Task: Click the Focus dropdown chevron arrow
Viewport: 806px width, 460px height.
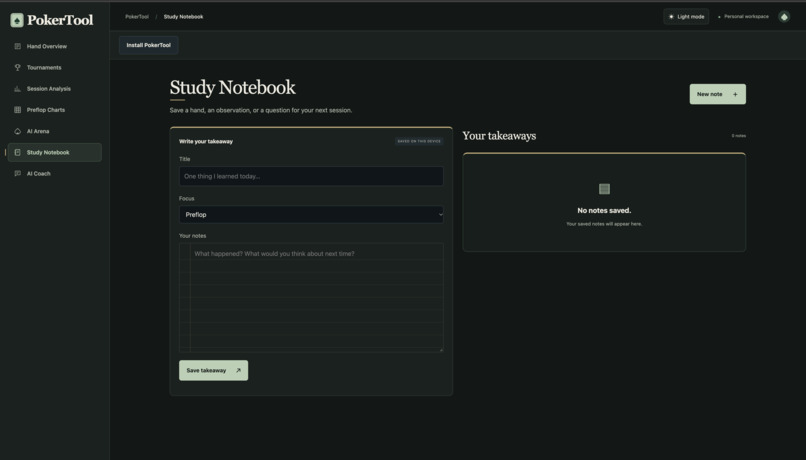Action: (440, 214)
